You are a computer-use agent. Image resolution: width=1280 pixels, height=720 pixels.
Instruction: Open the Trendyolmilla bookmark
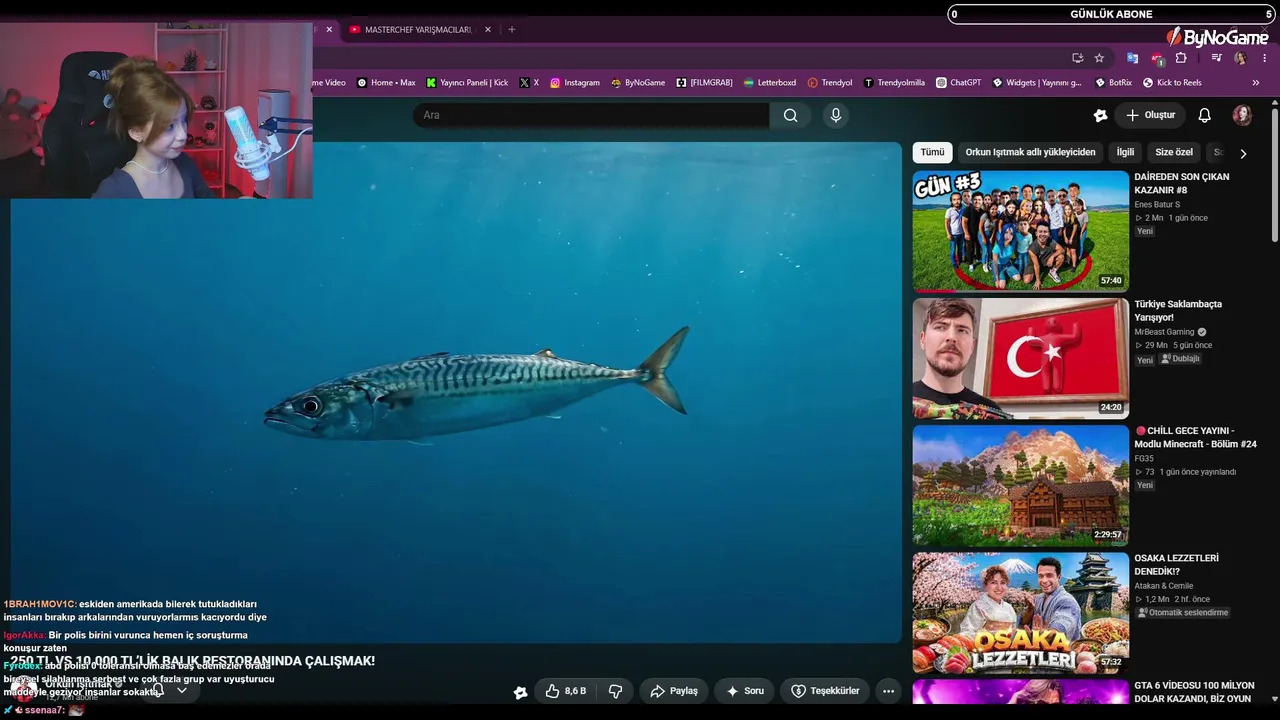pyautogui.click(x=894, y=83)
